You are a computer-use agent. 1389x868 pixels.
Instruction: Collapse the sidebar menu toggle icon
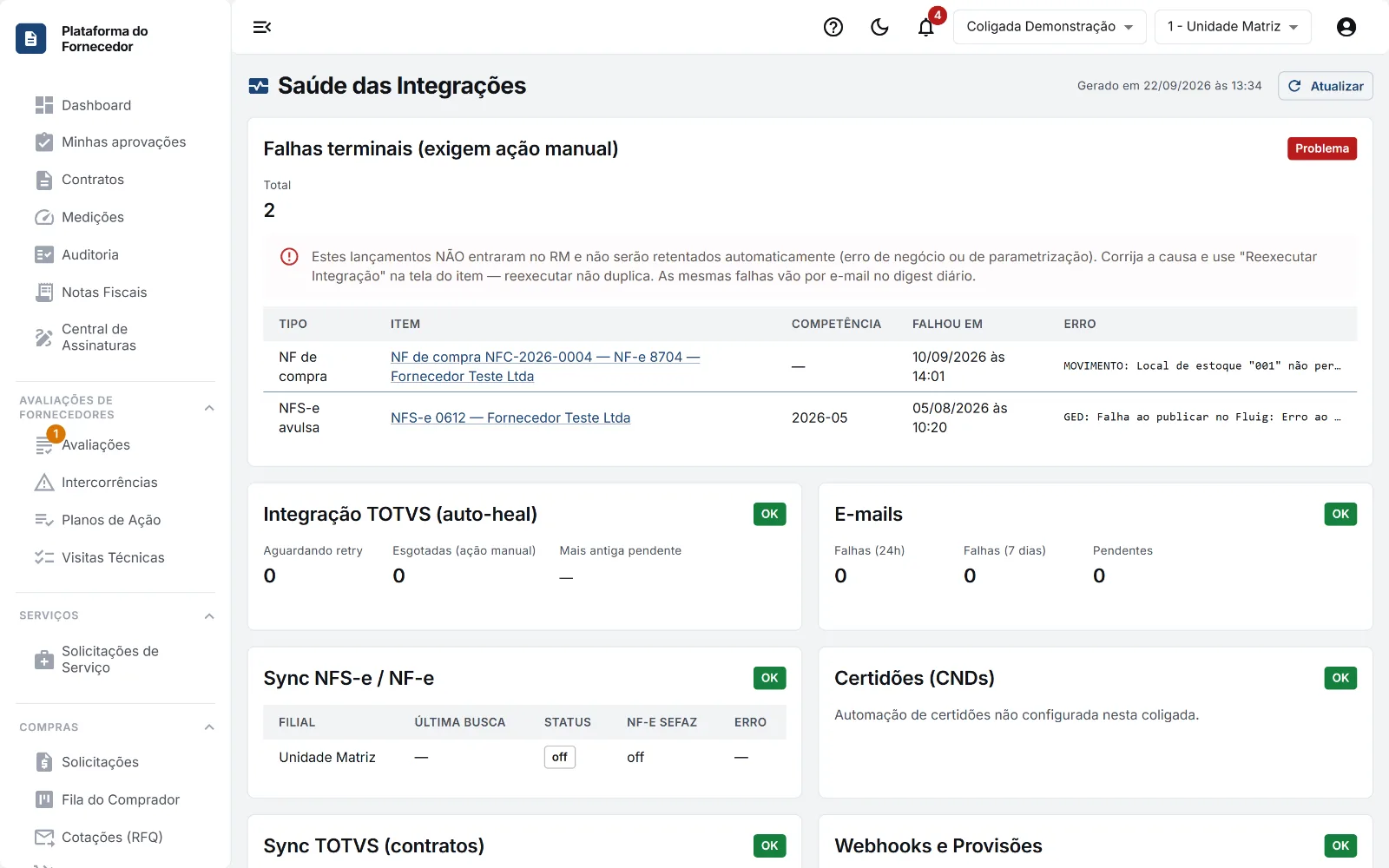[x=262, y=27]
